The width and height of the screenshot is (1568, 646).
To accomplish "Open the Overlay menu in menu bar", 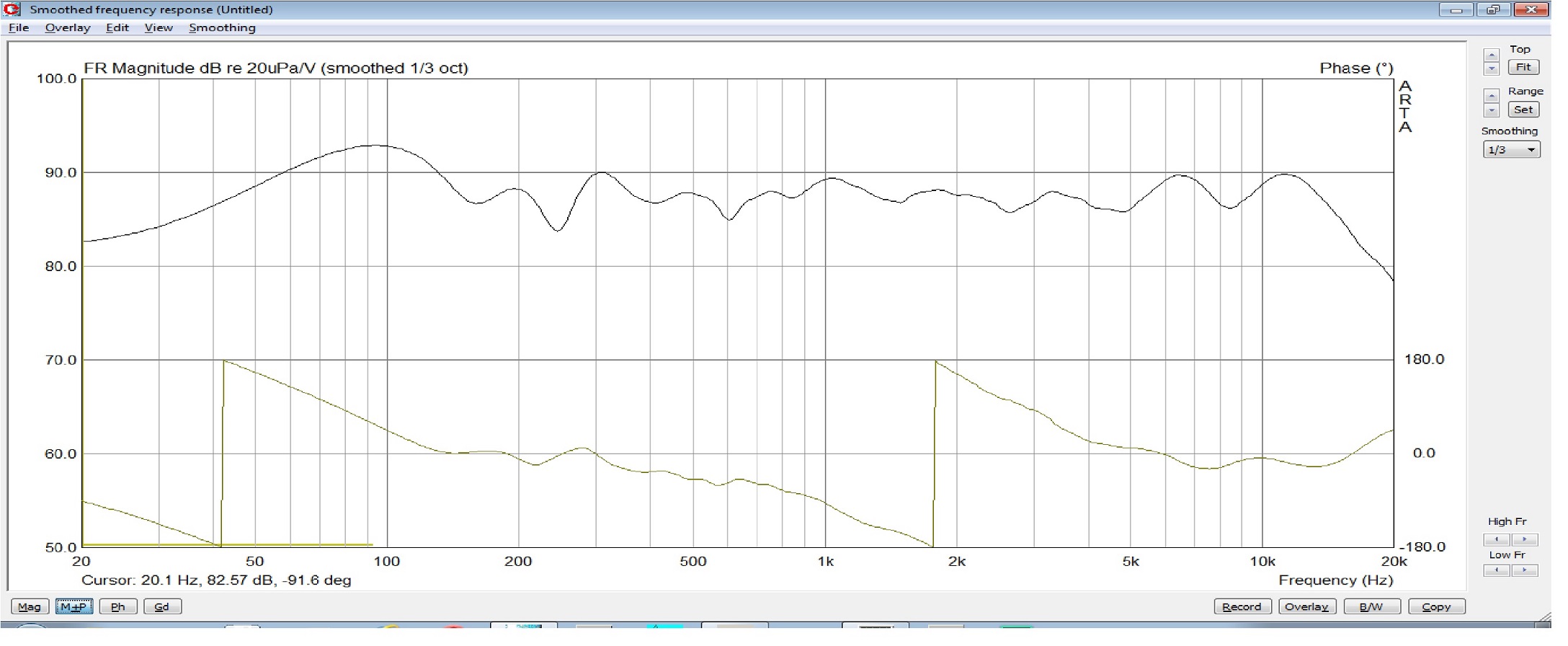I will tap(68, 27).
